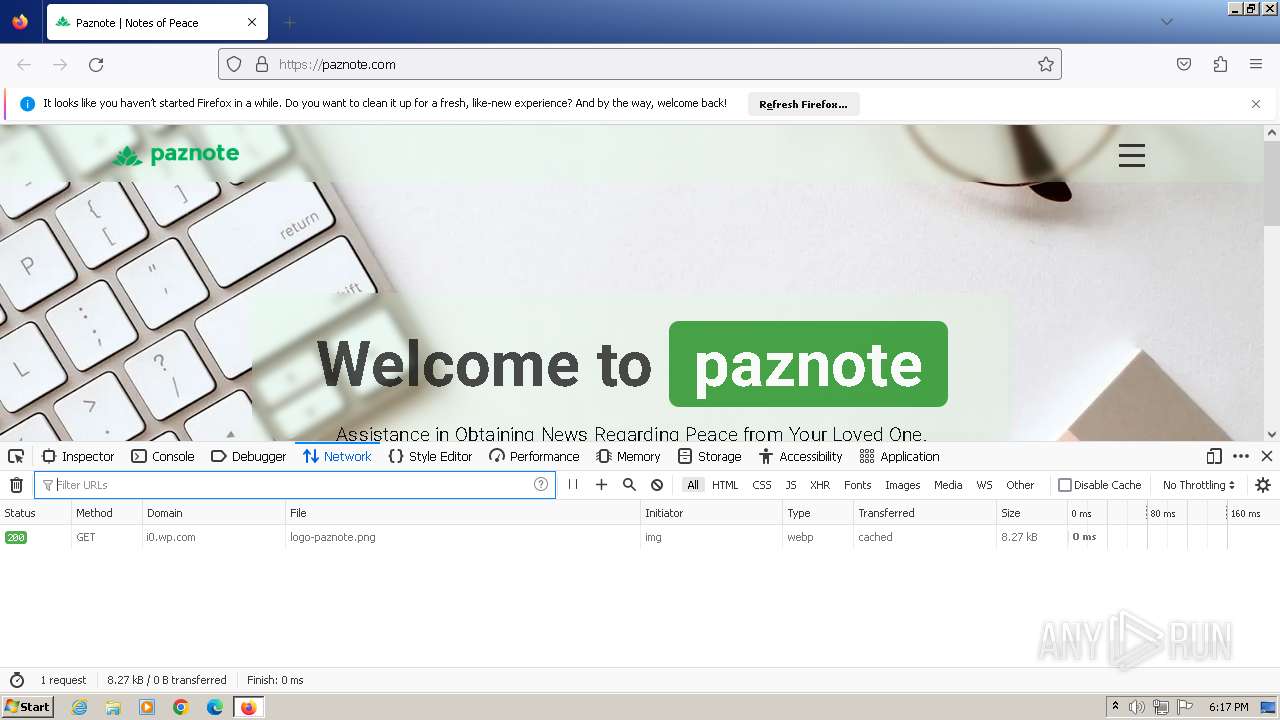Viewport: 1280px width, 720px height.
Task: Switch to the Memory tab
Action: coord(628,456)
